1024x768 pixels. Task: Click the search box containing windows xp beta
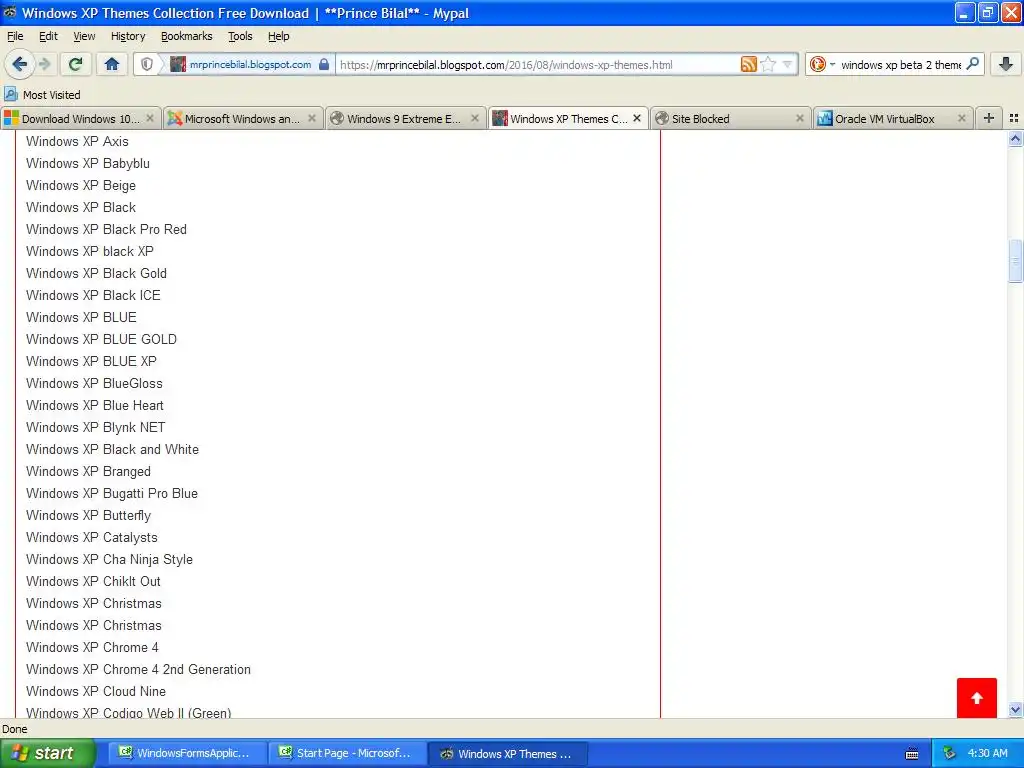[x=900, y=65]
